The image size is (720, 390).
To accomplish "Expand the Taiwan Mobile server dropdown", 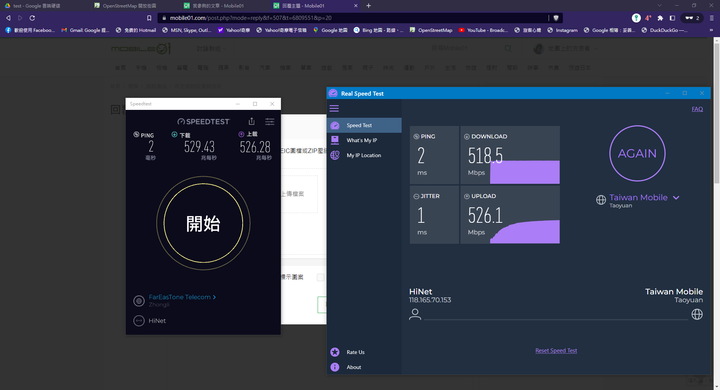I will click(x=676, y=198).
